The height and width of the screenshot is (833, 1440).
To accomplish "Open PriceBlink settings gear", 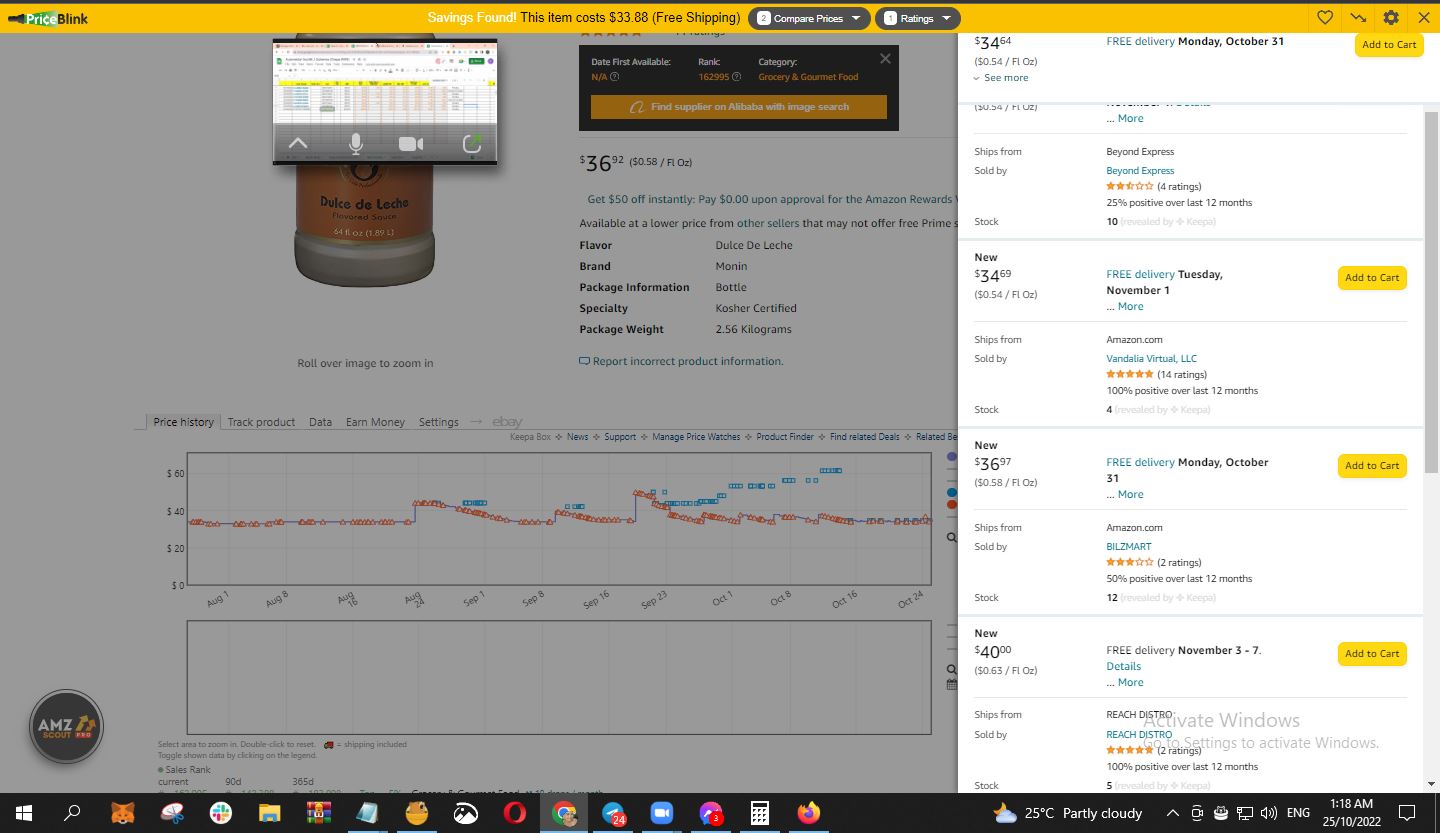I will 1391,17.
